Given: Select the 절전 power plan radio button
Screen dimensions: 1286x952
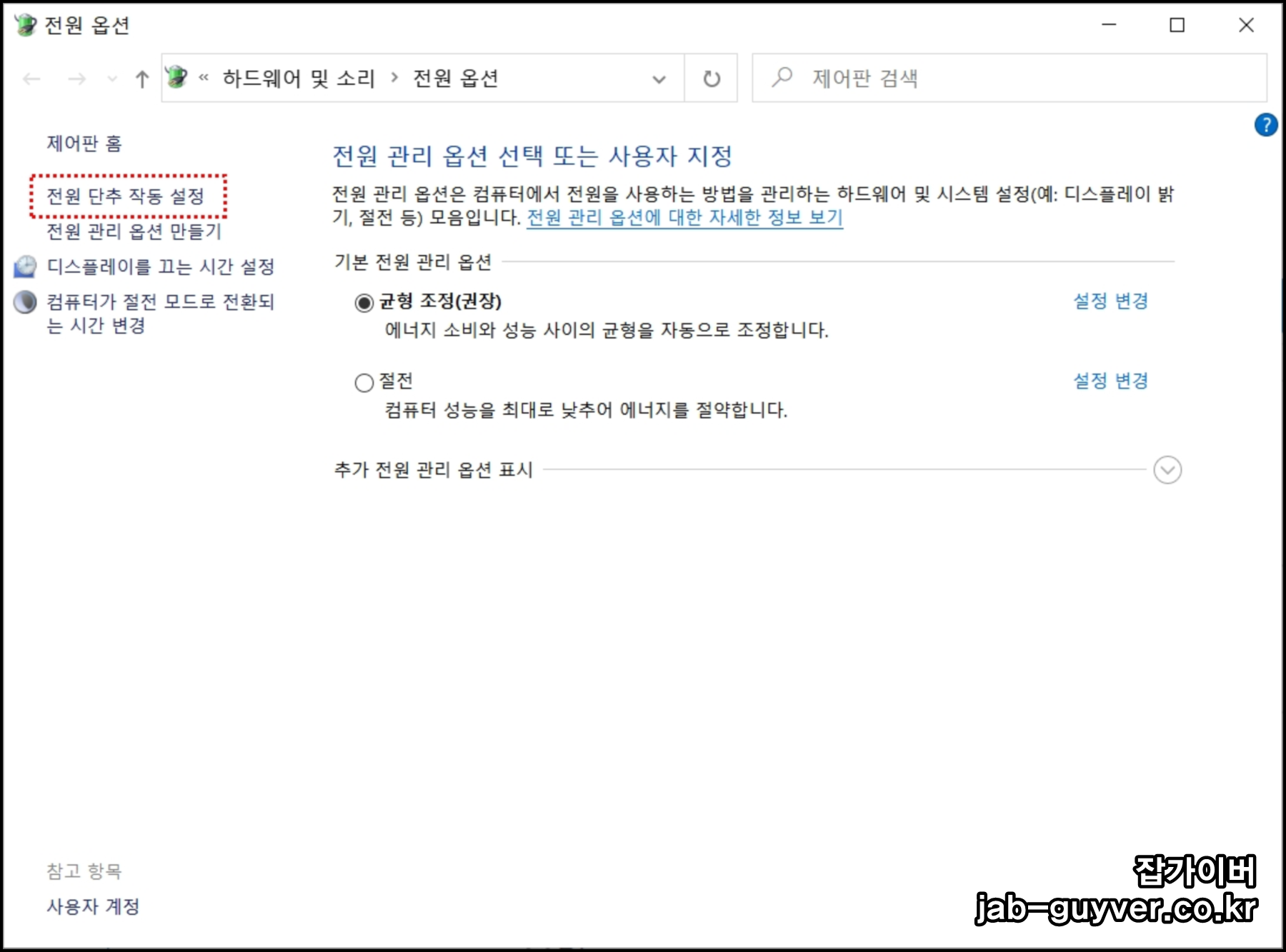Looking at the screenshot, I should 363,382.
